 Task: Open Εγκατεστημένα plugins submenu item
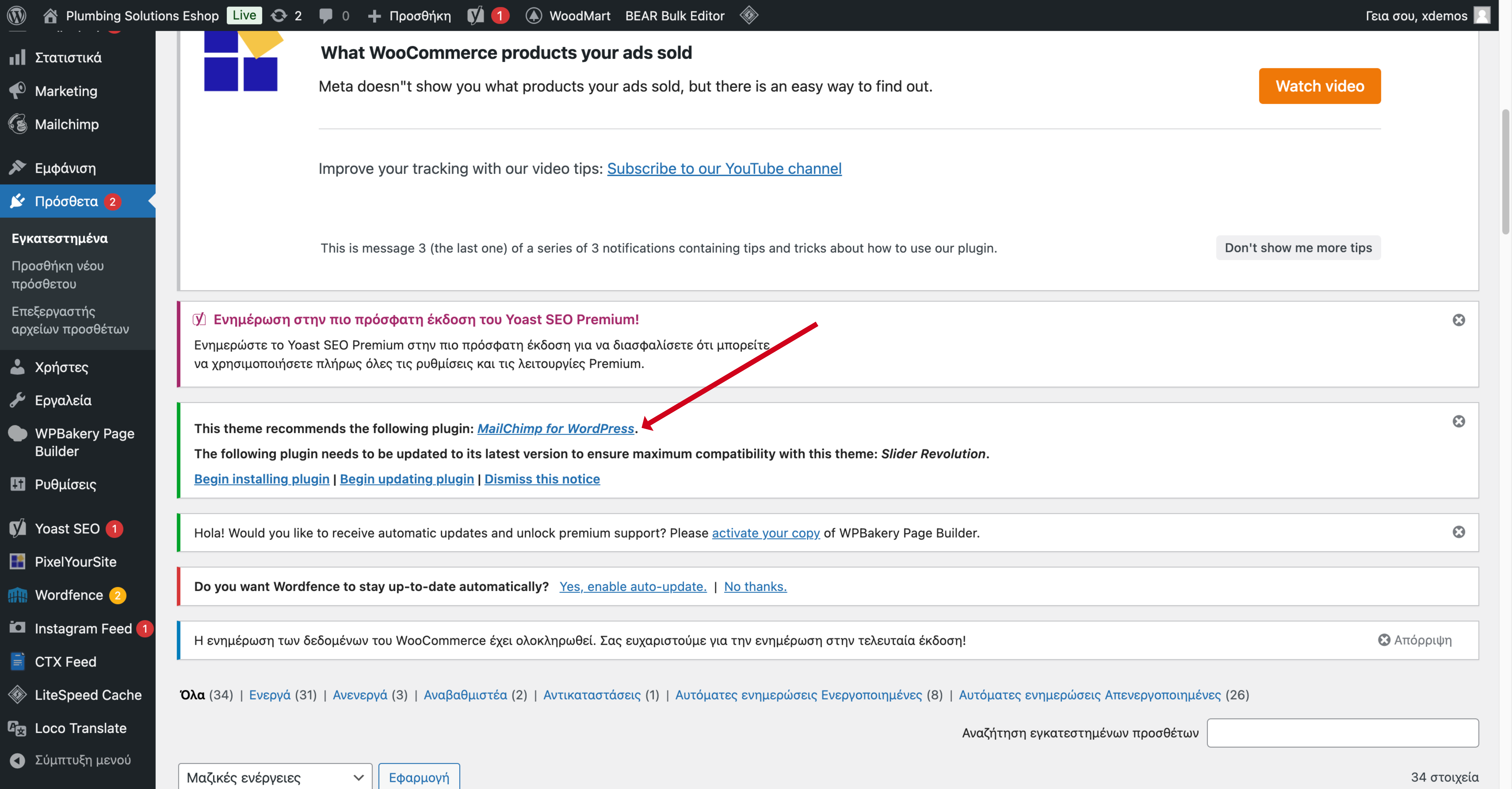pyautogui.click(x=60, y=238)
